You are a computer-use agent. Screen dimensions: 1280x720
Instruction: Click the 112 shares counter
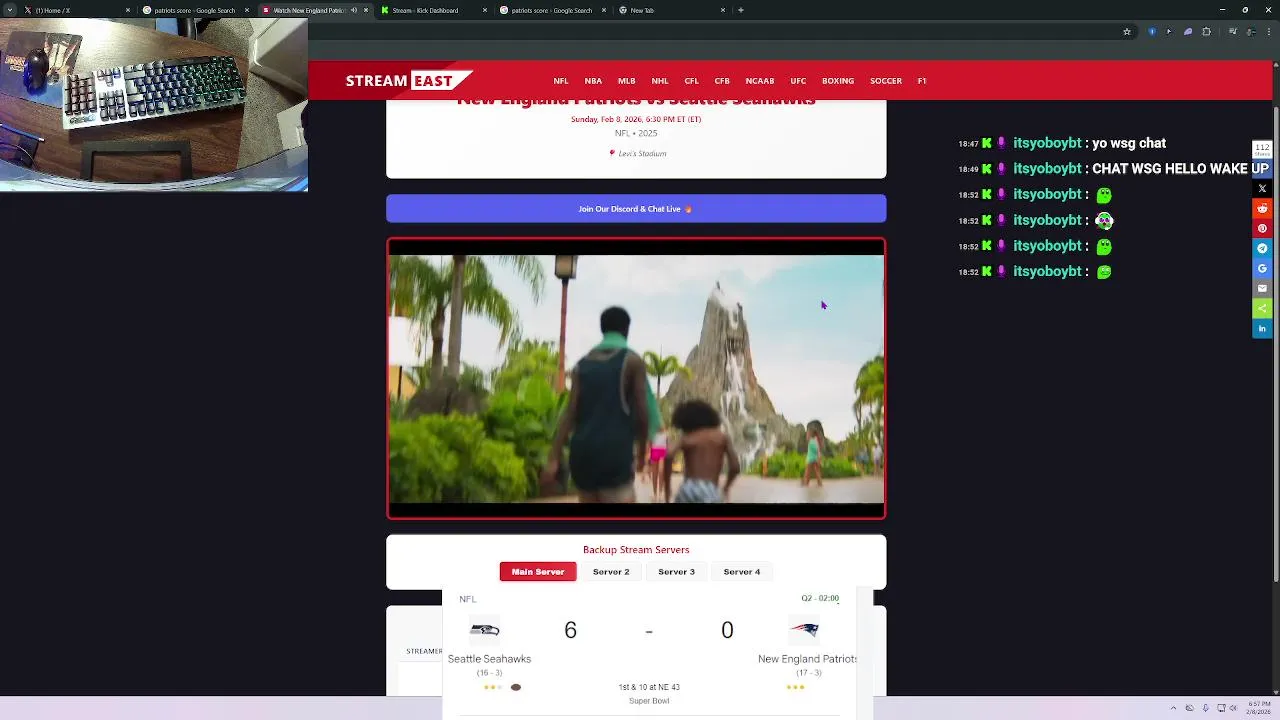click(x=1262, y=150)
